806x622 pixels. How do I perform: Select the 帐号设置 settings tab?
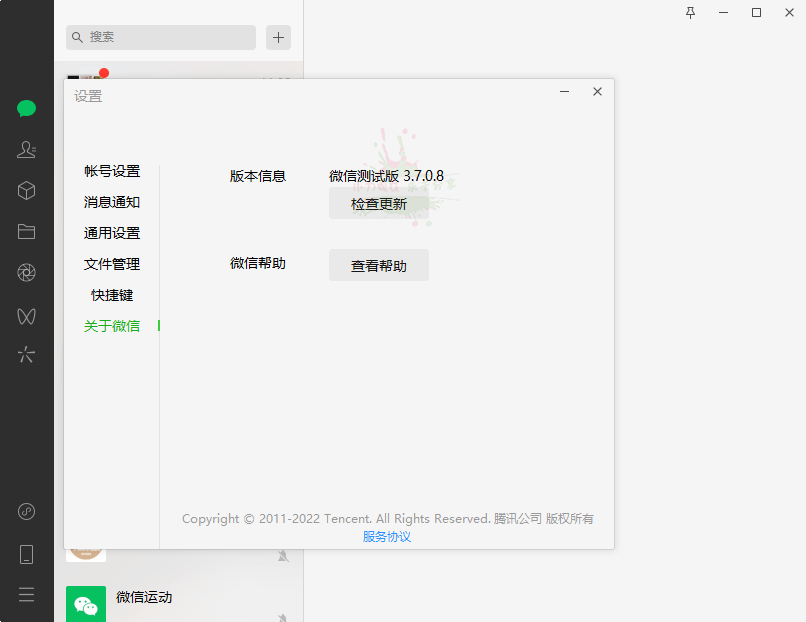pyautogui.click(x=112, y=171)
